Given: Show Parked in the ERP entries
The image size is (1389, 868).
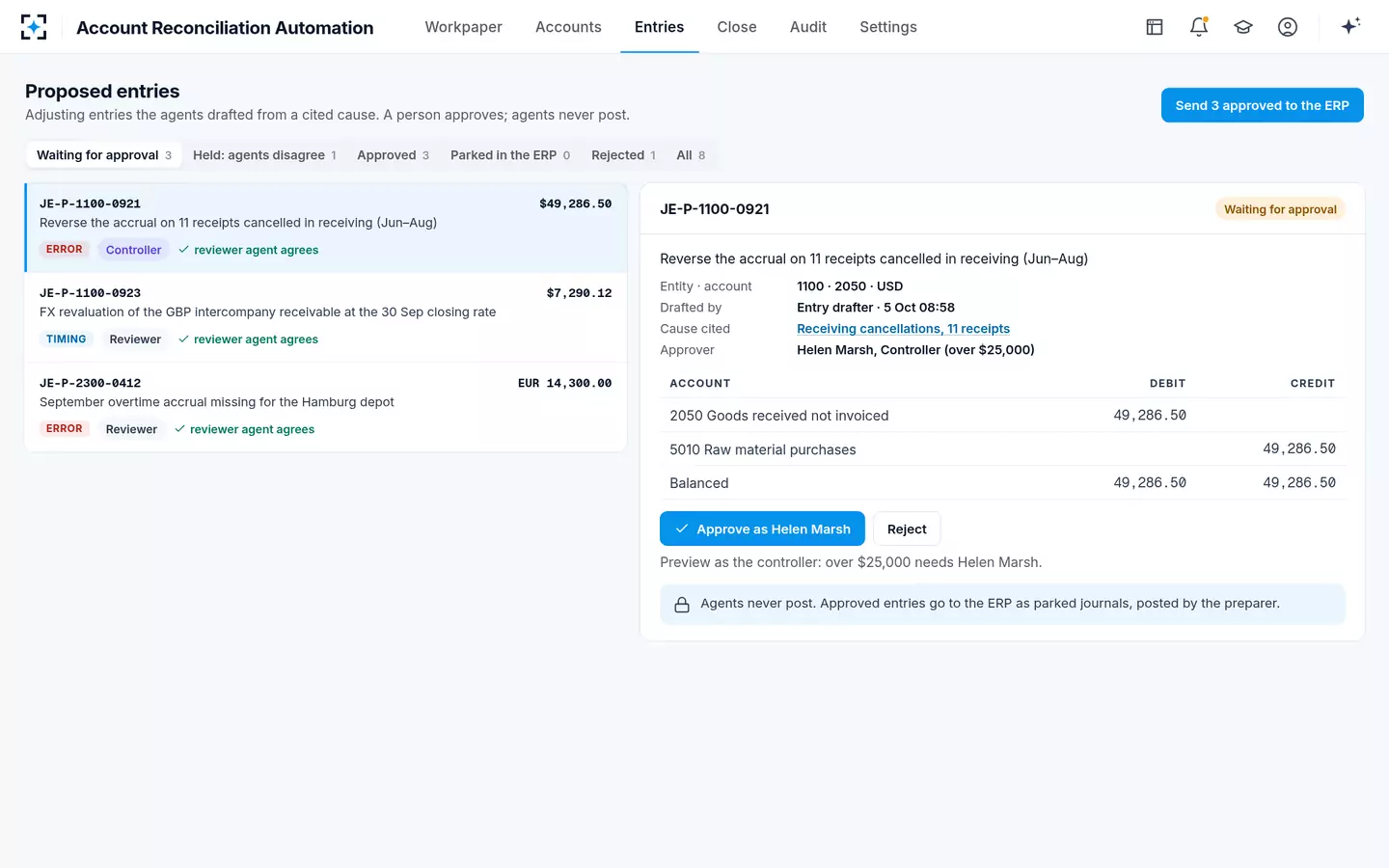Looking at the screenshot, I should coord(510,155).
